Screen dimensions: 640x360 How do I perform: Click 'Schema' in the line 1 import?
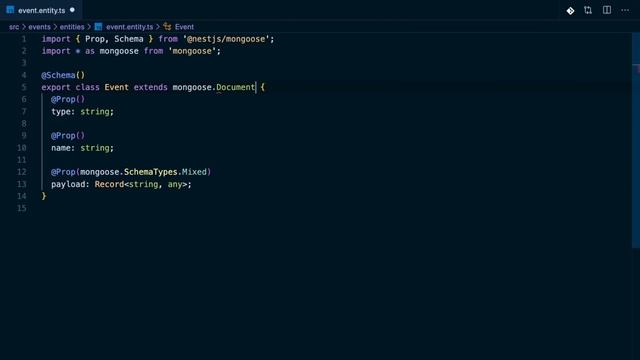(x=129, y=39)
